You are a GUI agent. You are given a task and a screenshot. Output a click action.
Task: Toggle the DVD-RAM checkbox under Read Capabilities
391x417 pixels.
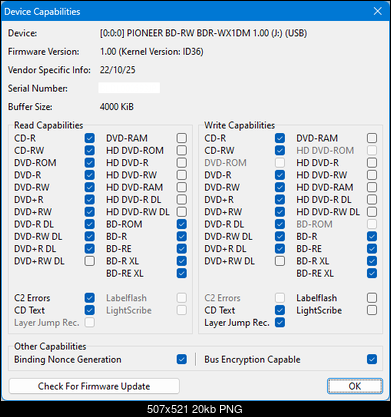pos(182,138)
